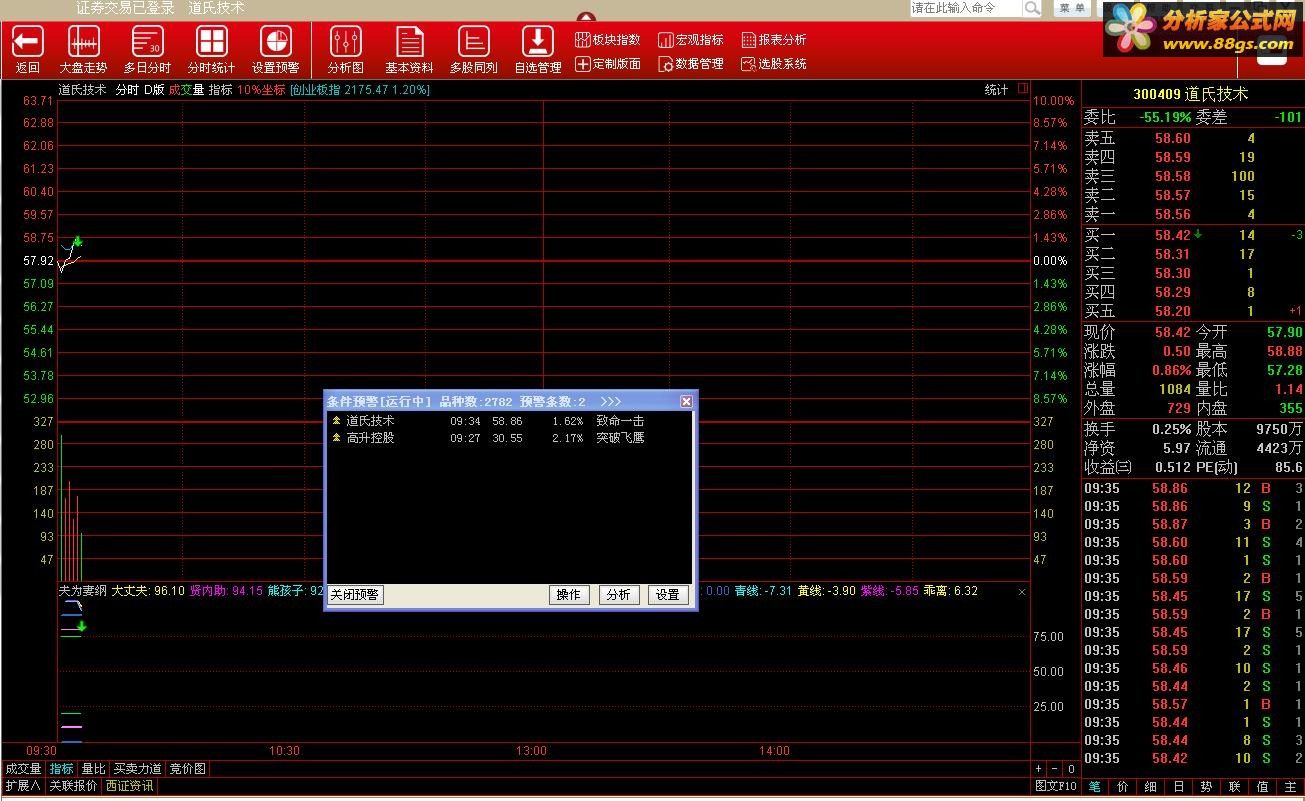
Task: Click 创业板指 2175.47 index label
Action: click(360, 90)
